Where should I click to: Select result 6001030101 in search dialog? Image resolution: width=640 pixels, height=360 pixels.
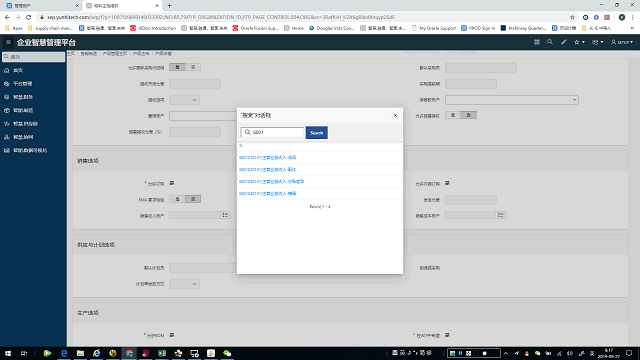[271, 181]
